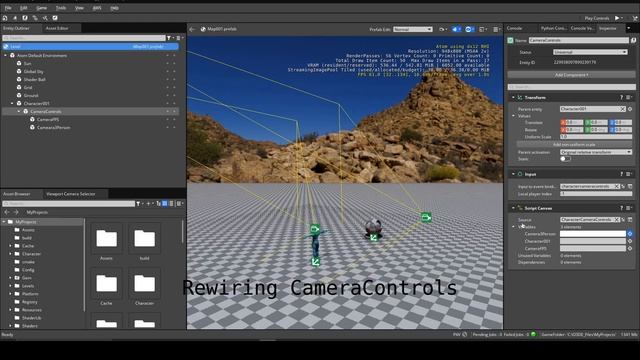
Task: Select the Level row in Entity Outliner
Action: (90, 47)
